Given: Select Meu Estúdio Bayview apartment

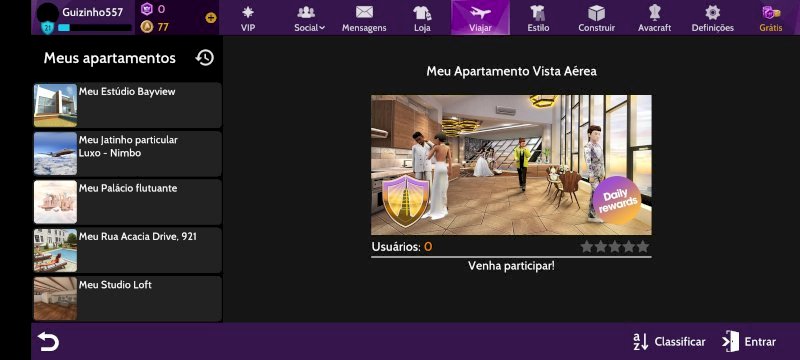Looking at the screenshot, I should click(128, 105).
